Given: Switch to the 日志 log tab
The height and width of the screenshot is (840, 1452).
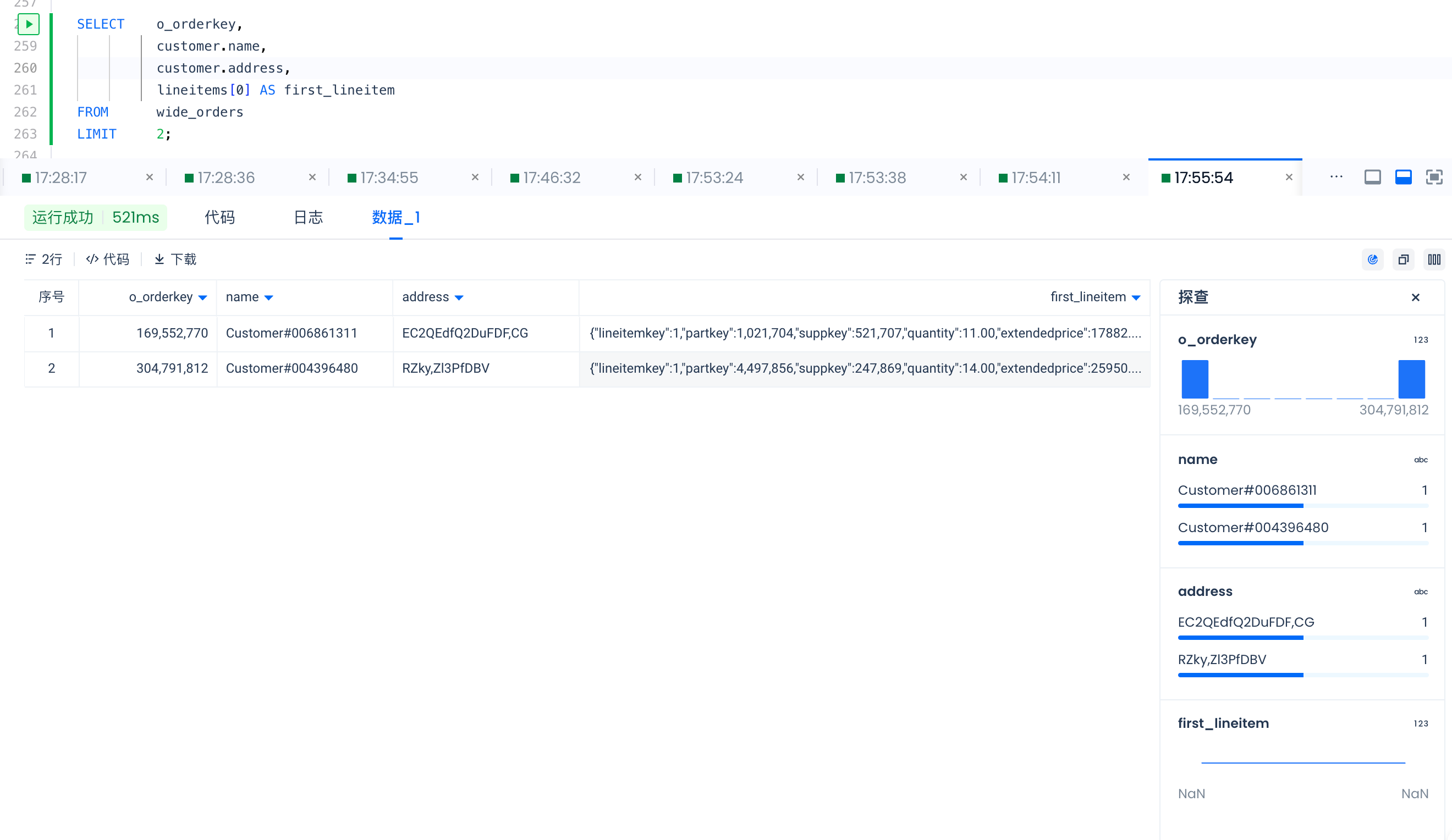Looking at the screenshot, I should pos(308,218).
